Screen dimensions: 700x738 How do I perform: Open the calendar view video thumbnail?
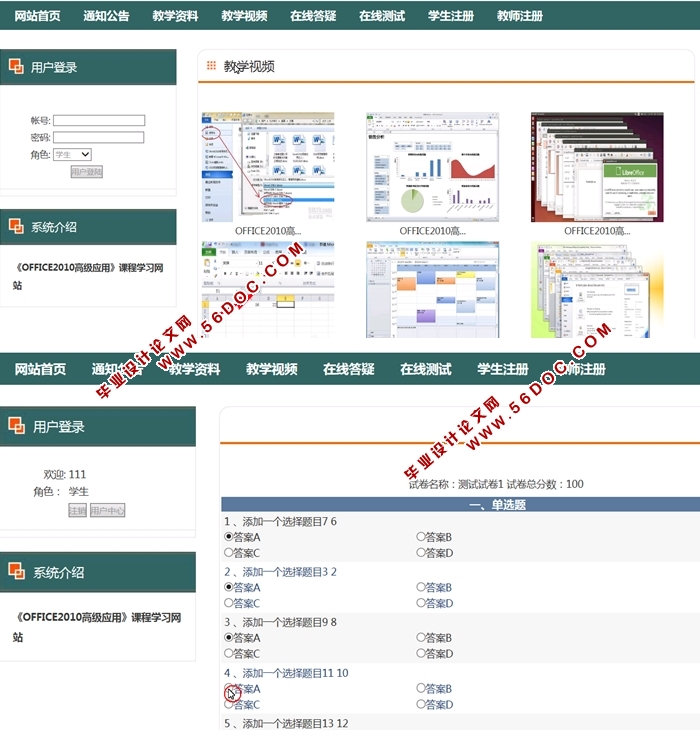pyautogui.click(x=432, y=290)
